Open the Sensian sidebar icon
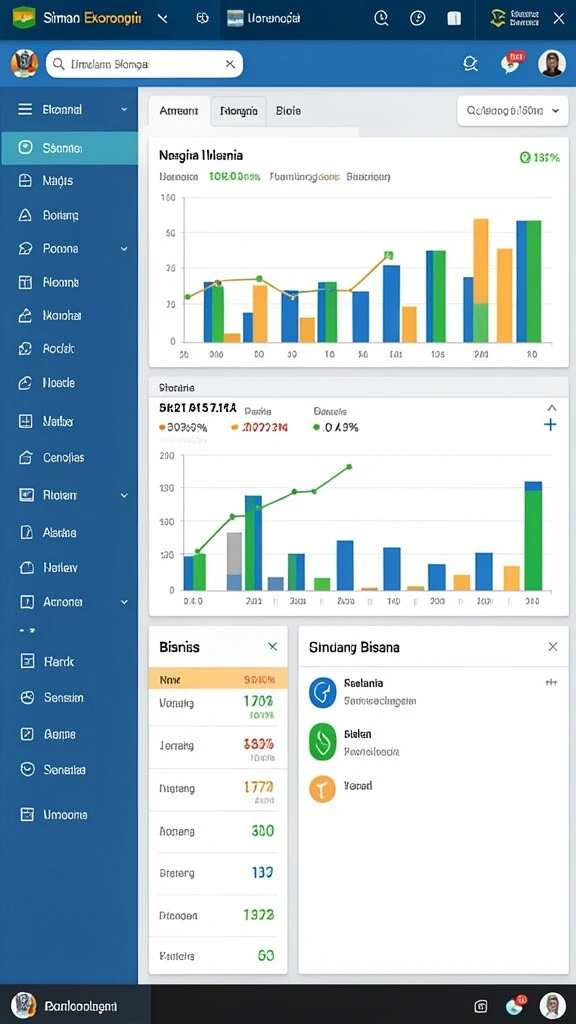The image size is (576, 1024). click(27, 697)
